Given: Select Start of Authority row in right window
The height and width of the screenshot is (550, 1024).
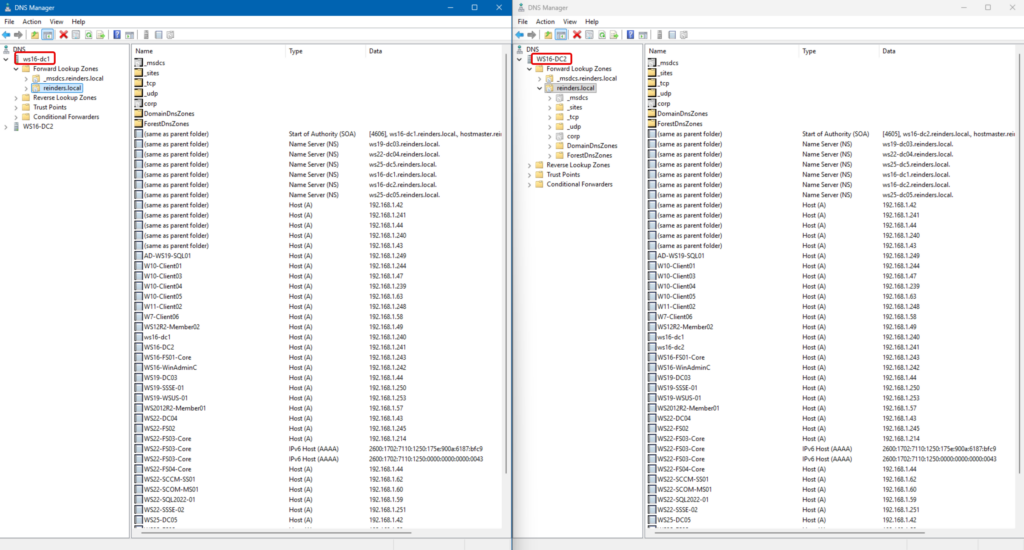Looking at the screenshot, I should tap(832, 134).
